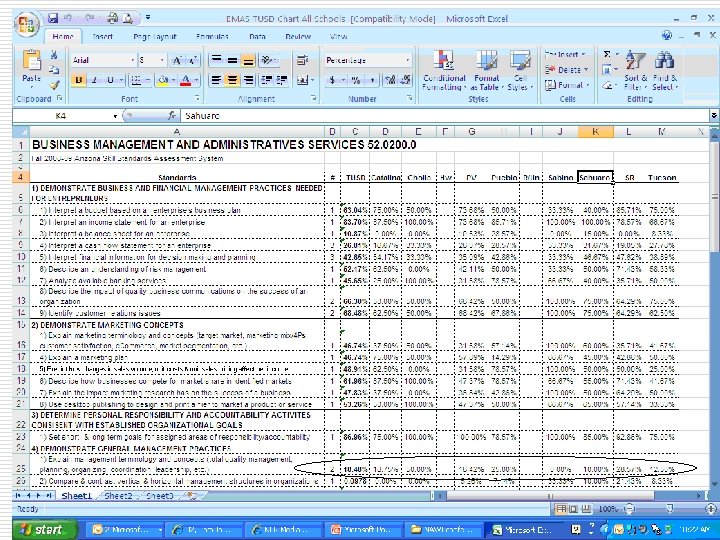Viewport: 720px width, 540px height.
Task: Paste clipboard contents with Paste button
Action: 31,67
